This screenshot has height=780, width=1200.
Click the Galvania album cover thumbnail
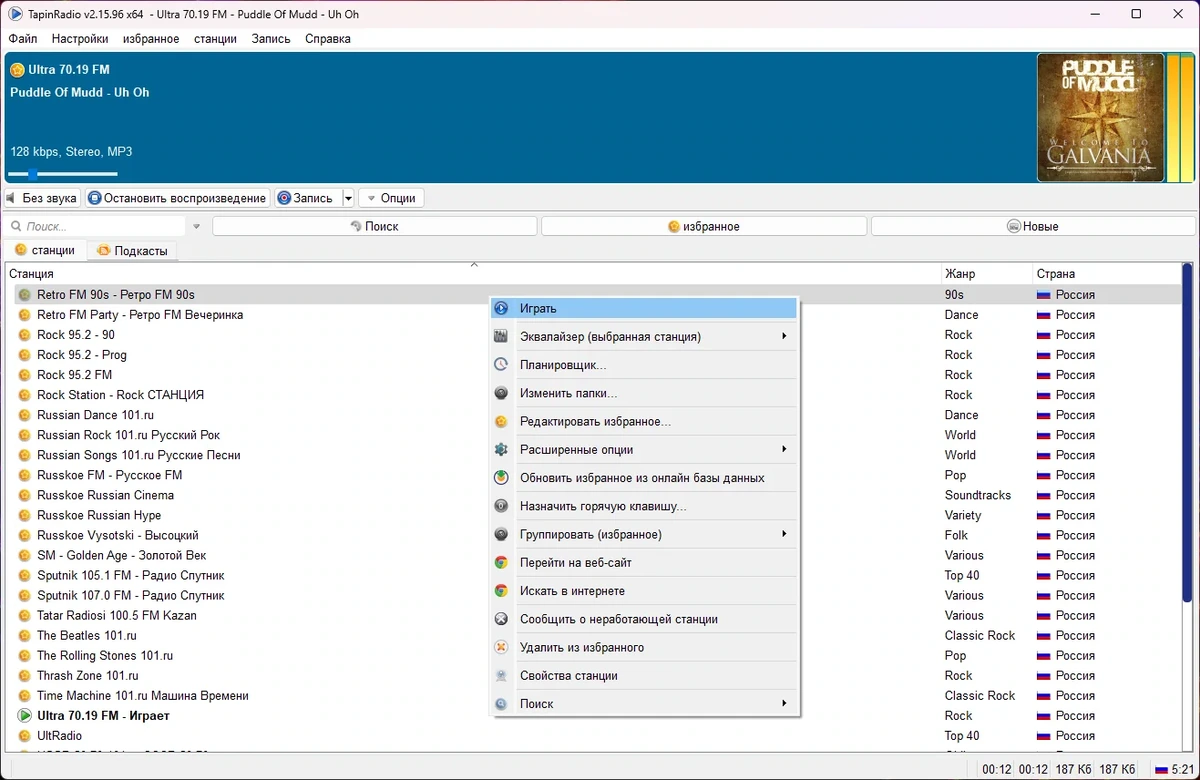pyautogui.click(x=1100, y=118)
